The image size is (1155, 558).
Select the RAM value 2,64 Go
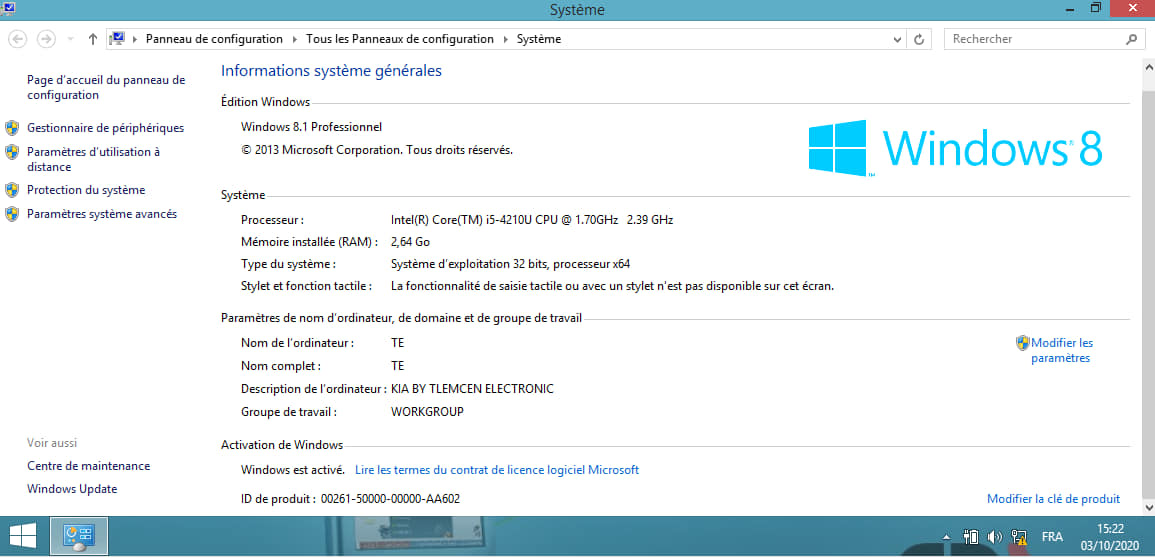pos(410,242)
